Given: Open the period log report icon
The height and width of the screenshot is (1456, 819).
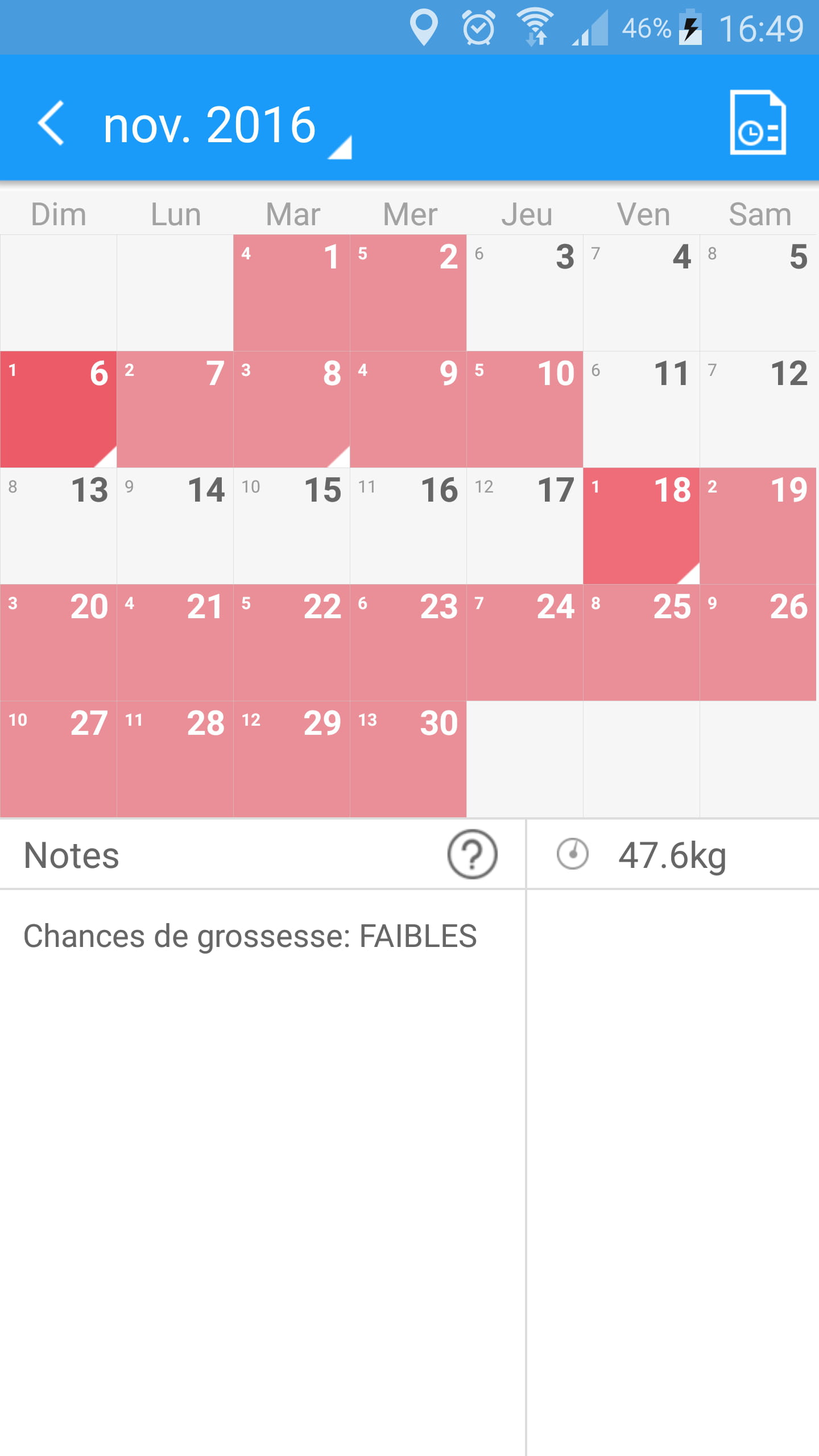Looking at the screenshot, I should 758,122.
